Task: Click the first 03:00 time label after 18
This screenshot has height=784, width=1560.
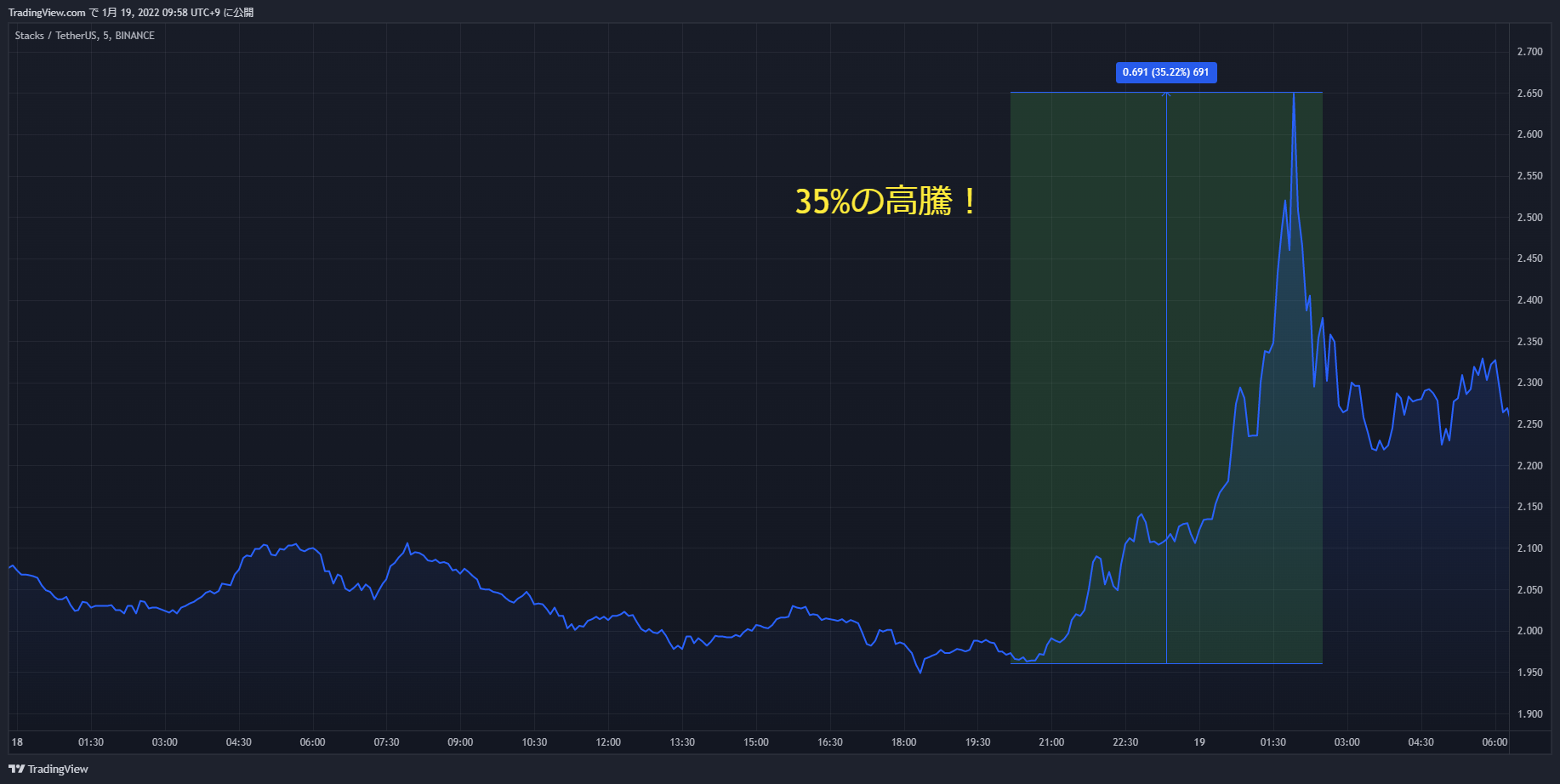Action: tap(165, 742)
